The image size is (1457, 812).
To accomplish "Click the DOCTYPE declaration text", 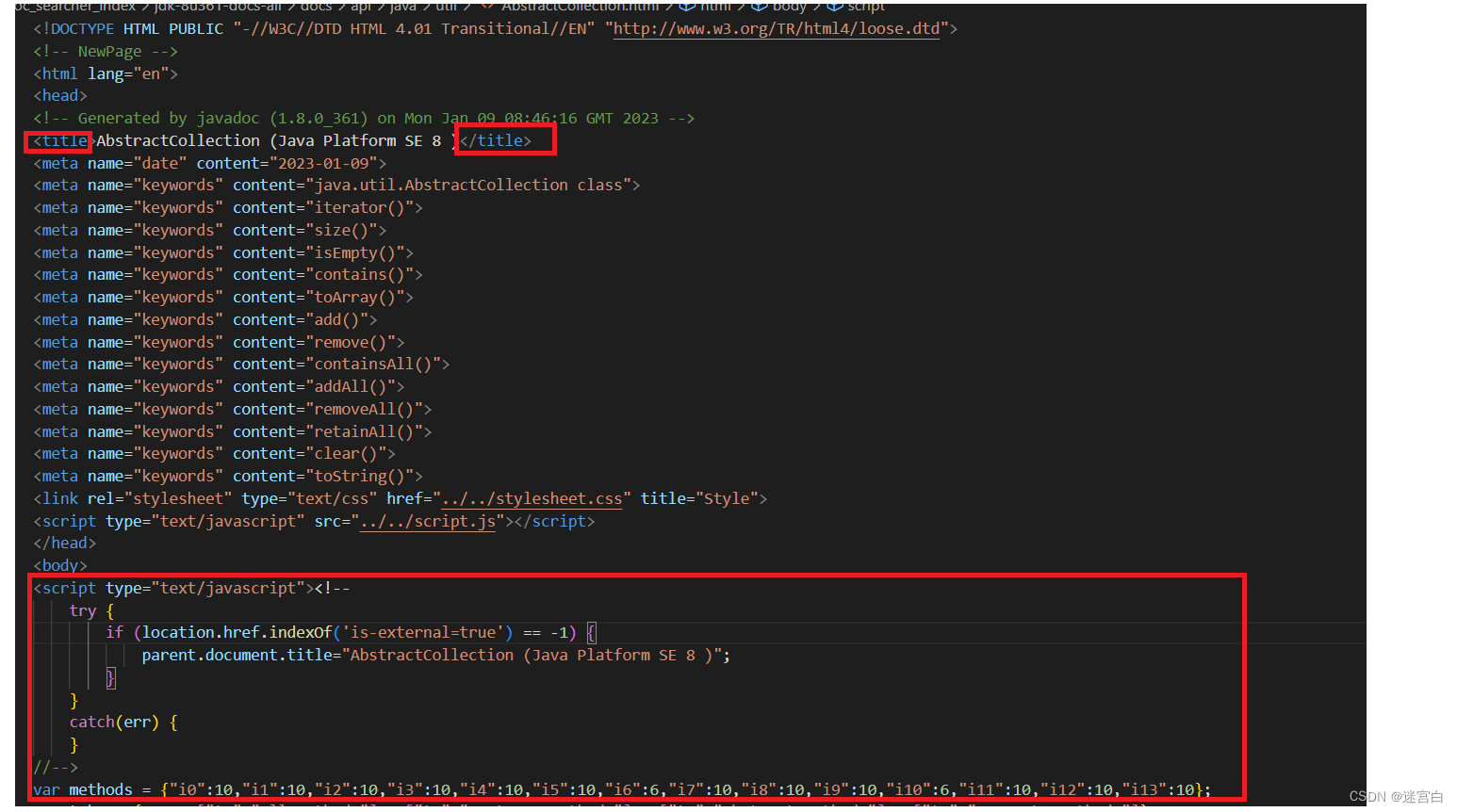I will (x=495, y=28).
